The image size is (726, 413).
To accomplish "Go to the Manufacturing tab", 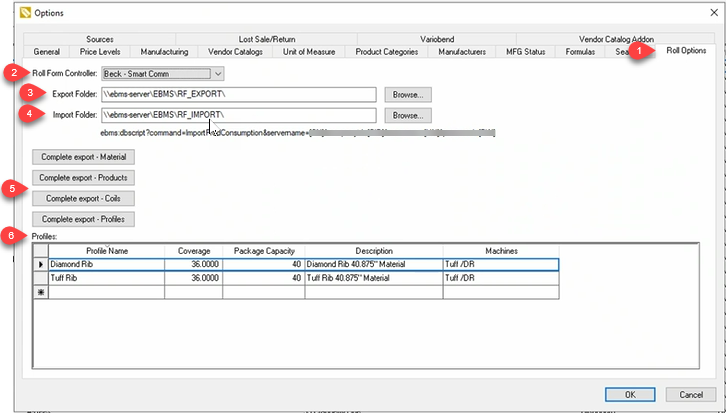I will click(164, 51).
